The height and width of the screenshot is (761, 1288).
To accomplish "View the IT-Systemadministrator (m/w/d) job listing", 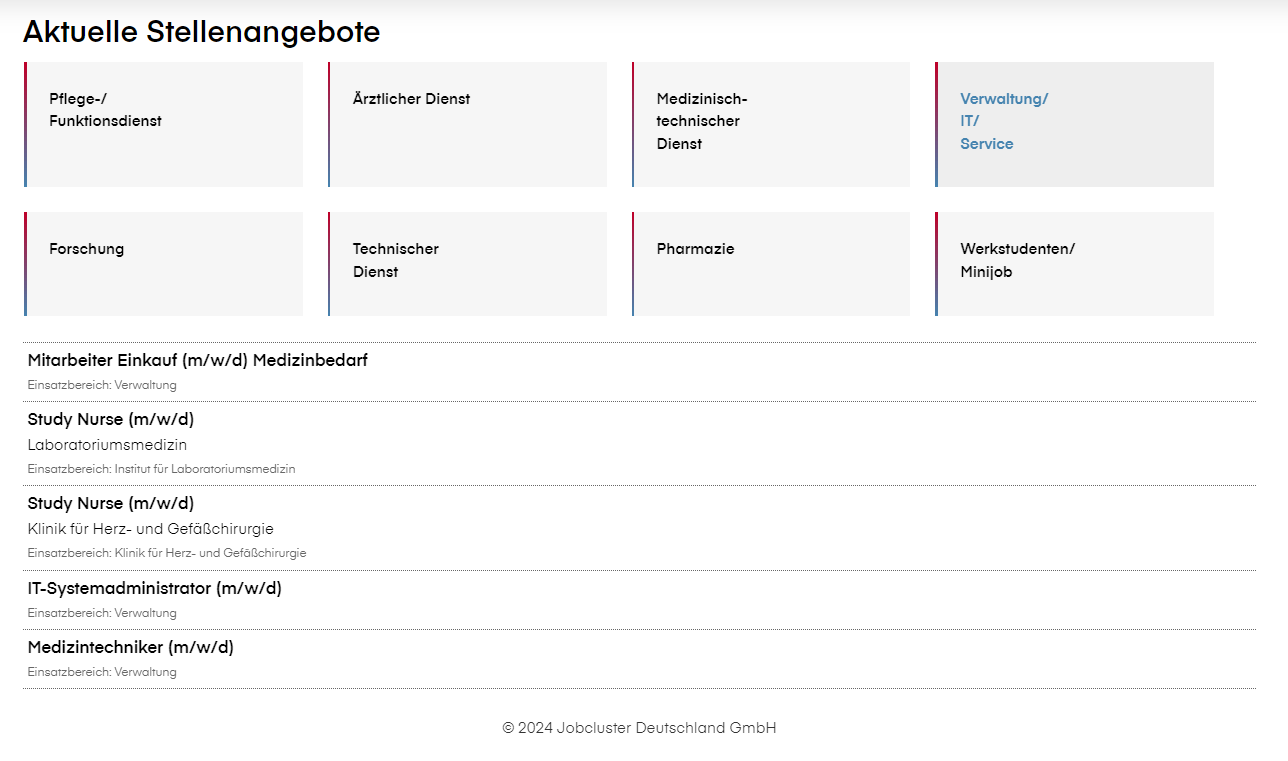I will click(155, 588).
